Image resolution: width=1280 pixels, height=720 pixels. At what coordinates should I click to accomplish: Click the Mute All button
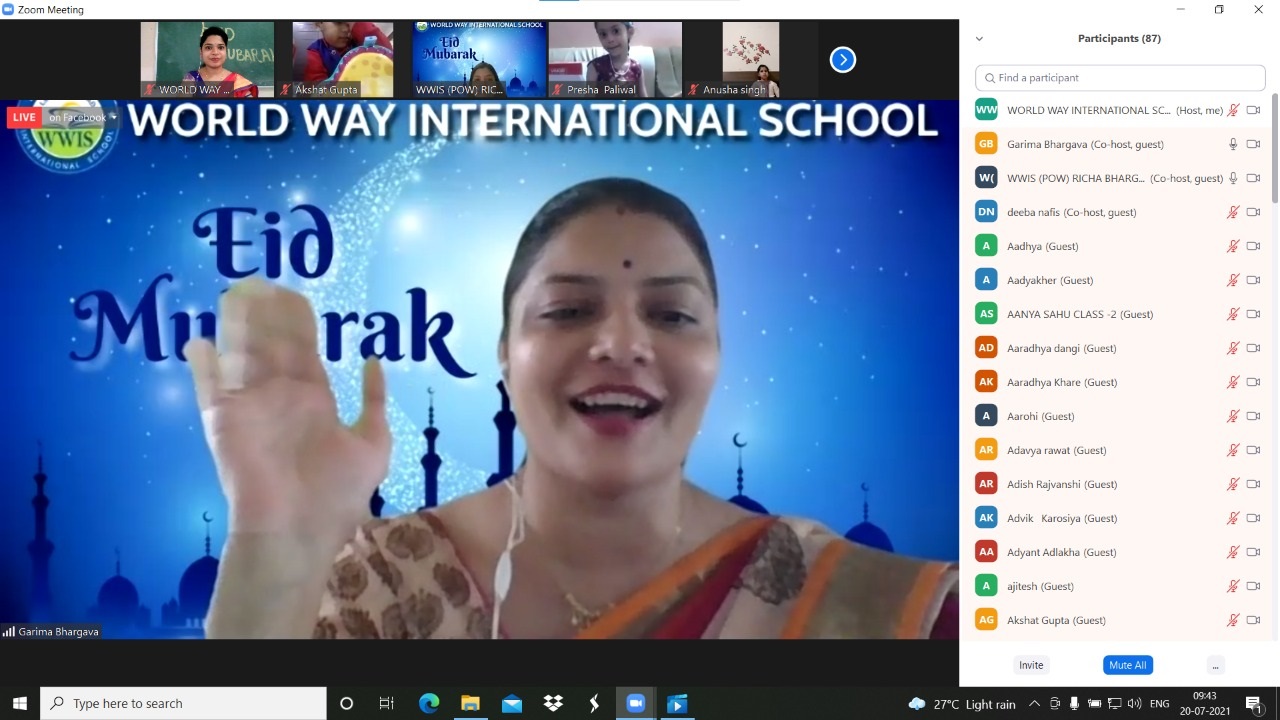point(1128,665)
